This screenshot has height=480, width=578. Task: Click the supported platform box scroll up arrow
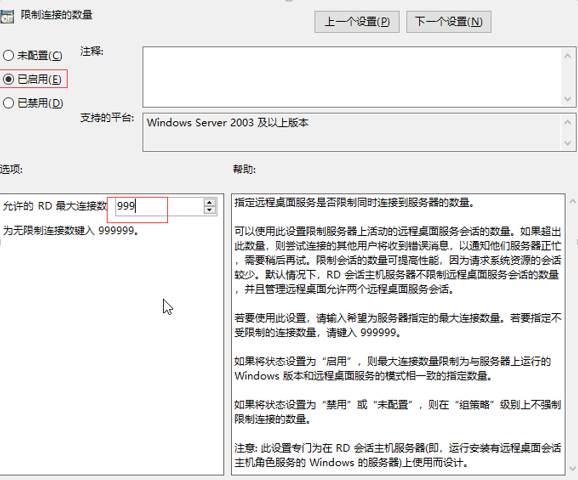point(568,122)
